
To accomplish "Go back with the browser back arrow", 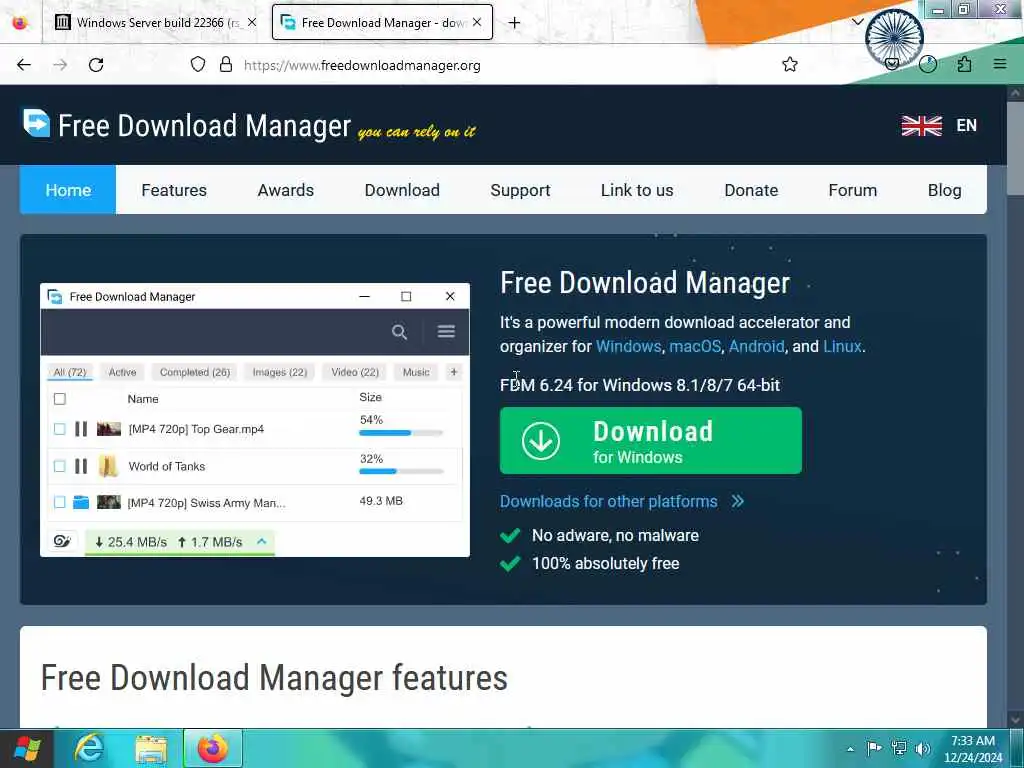I will 24,65.
